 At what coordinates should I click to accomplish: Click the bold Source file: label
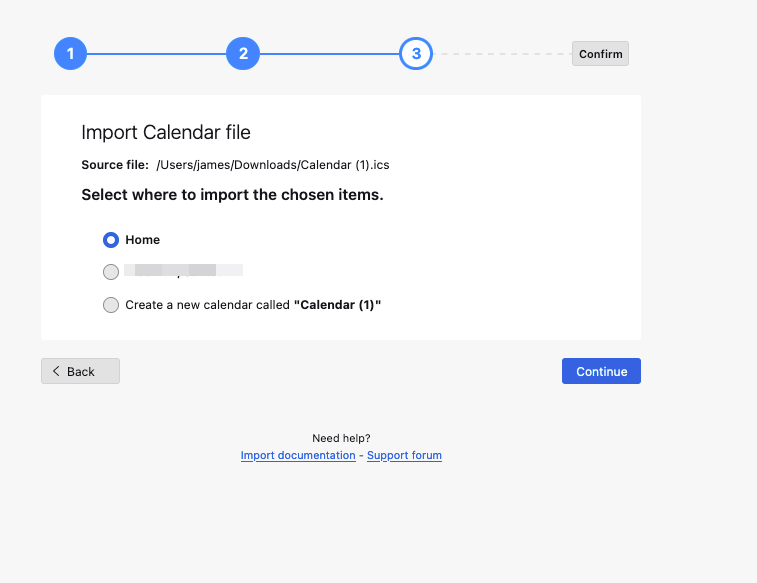pos(115,165)
